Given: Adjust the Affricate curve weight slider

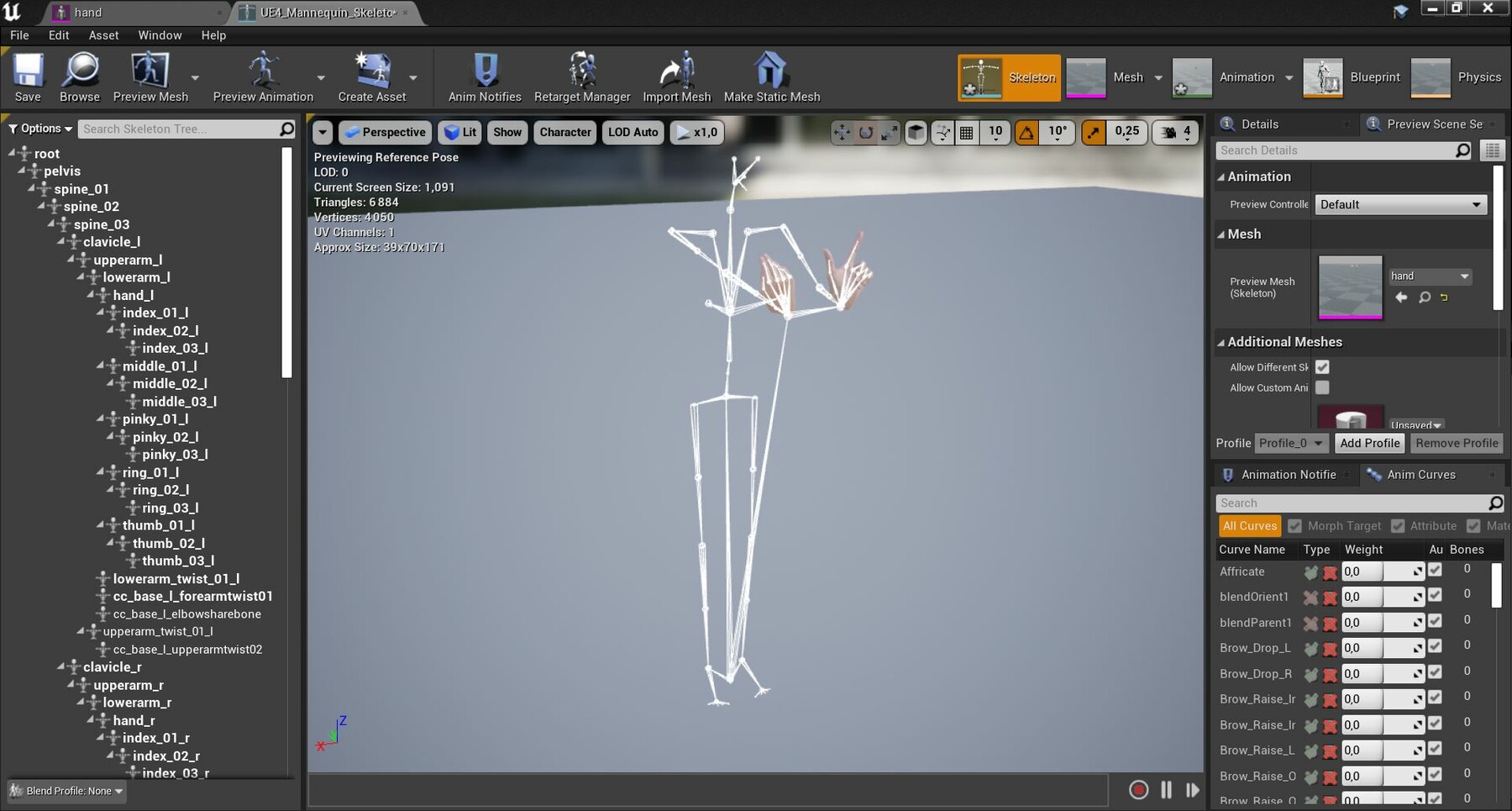Looking at the screenshot, I should (x=1403, y=571).
